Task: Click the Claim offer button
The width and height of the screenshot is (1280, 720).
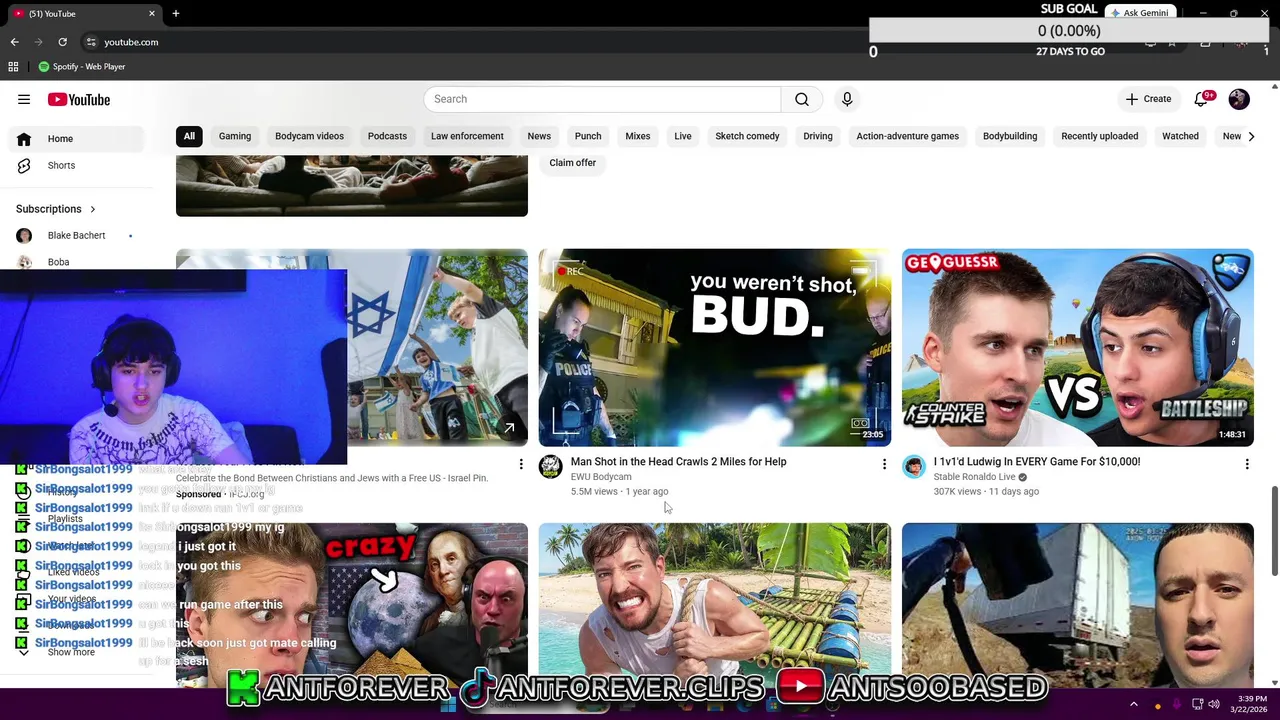Action: 572,163
